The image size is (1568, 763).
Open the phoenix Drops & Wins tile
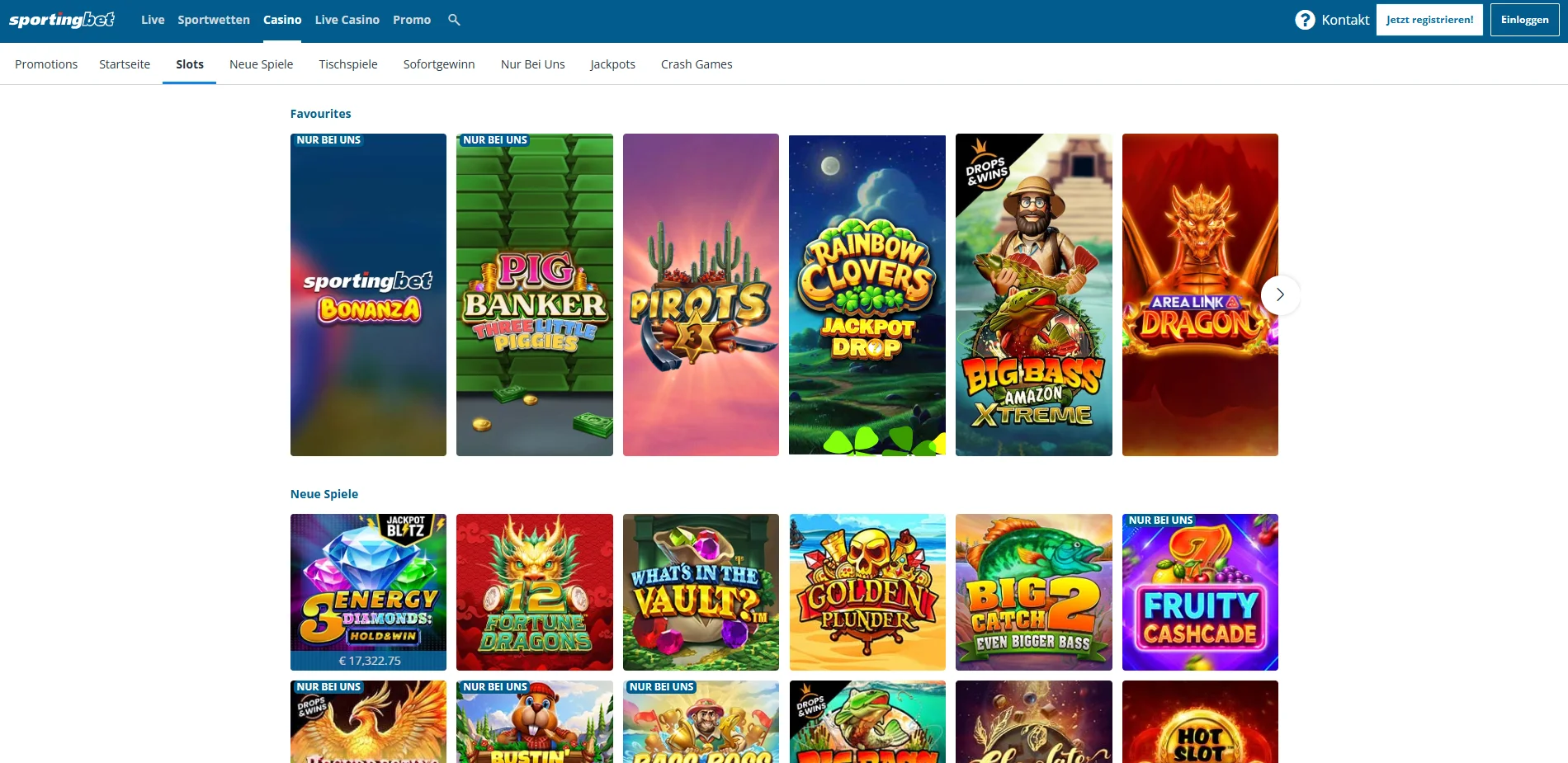[x=368, y=722]
